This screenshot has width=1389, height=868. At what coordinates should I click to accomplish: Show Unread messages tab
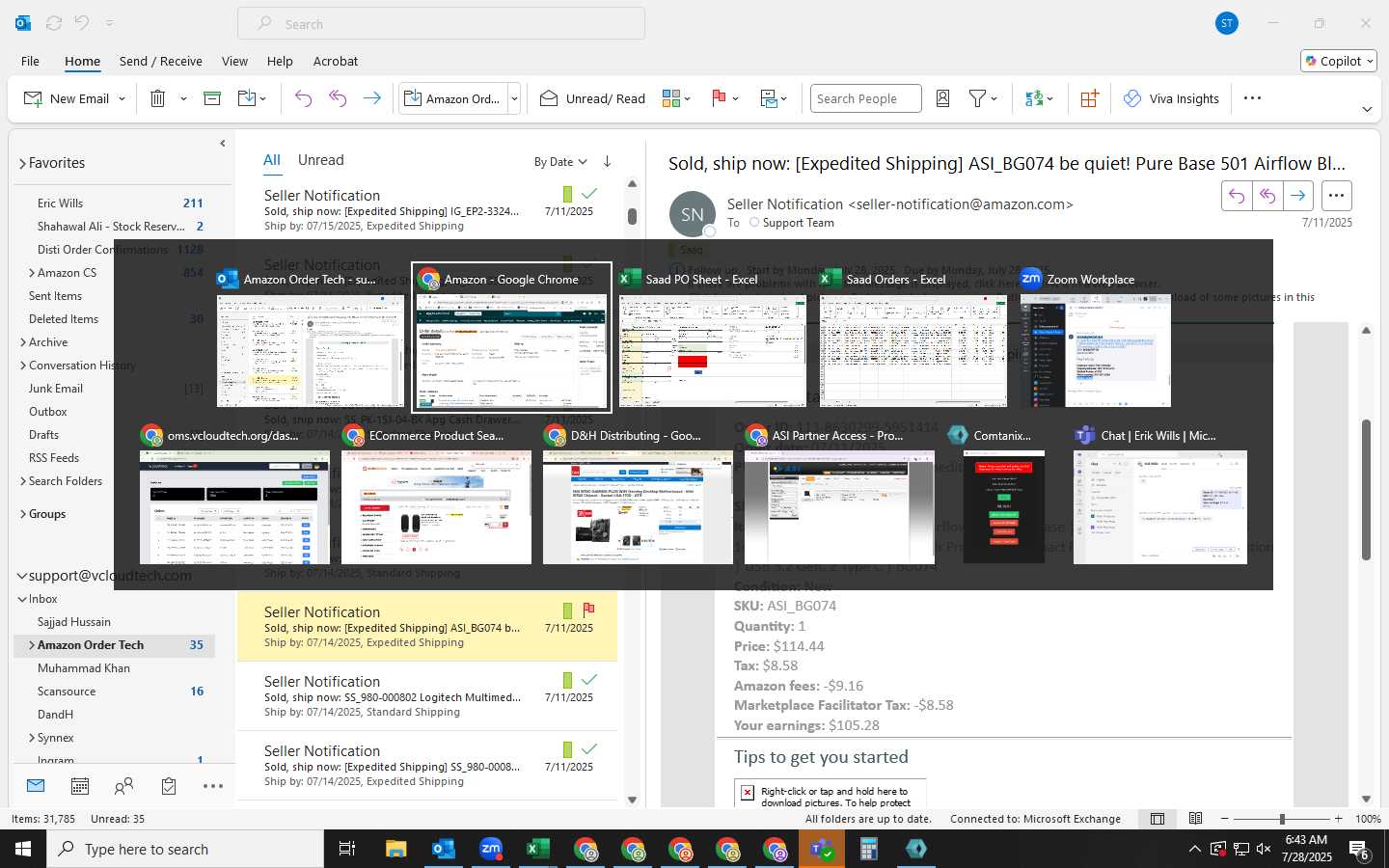[x=321, y=160]
